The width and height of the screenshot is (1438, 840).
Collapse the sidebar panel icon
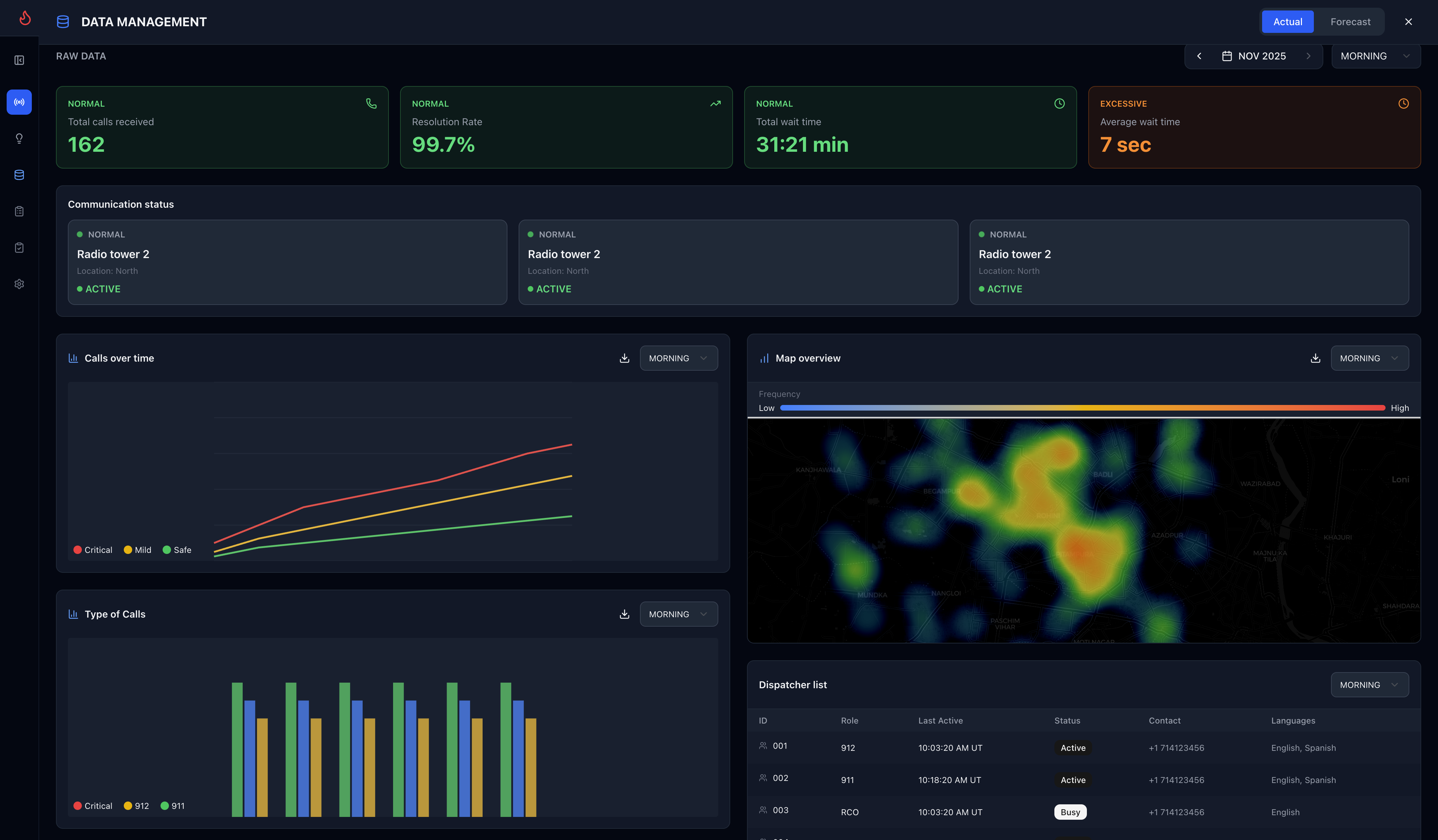(19, 60)
